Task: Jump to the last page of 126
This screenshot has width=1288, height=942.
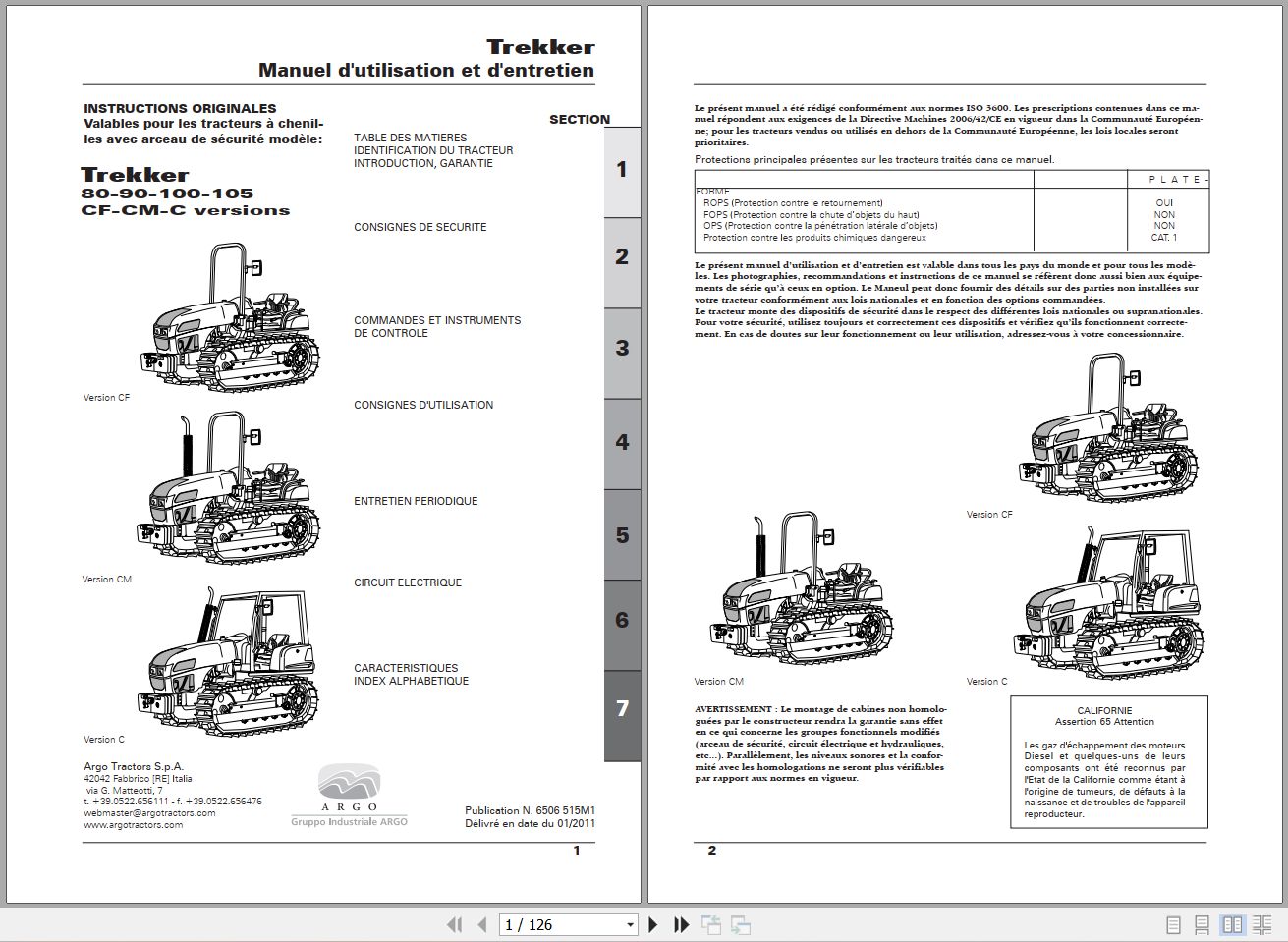Action: pos(681,924)
